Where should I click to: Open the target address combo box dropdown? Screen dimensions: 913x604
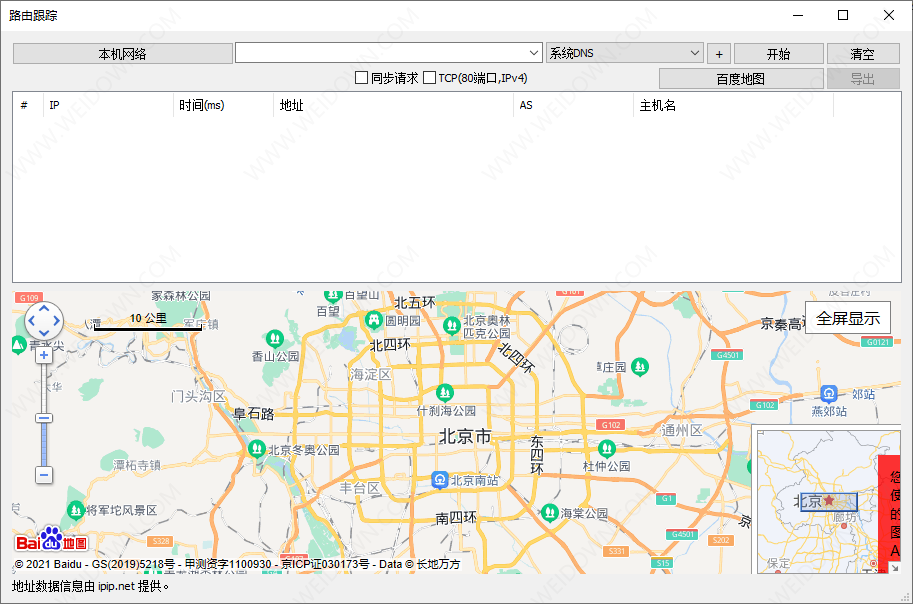(534, 53)
